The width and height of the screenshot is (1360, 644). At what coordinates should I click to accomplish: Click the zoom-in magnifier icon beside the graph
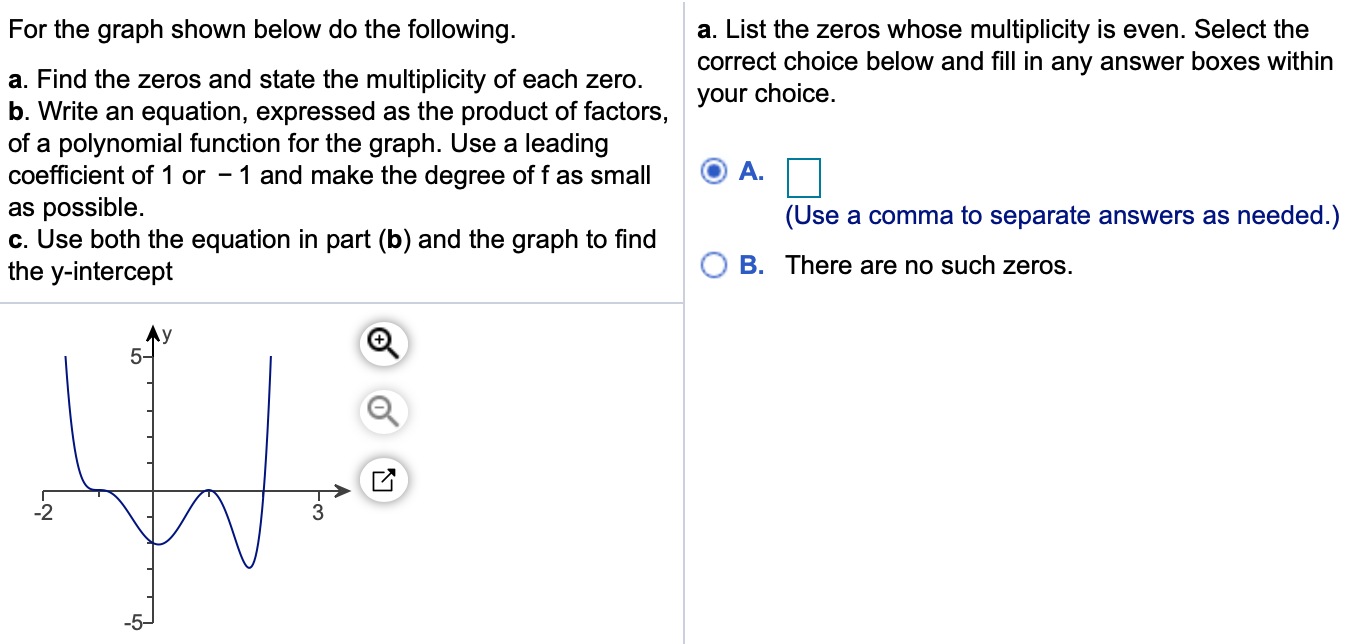[x=383, y=343]
